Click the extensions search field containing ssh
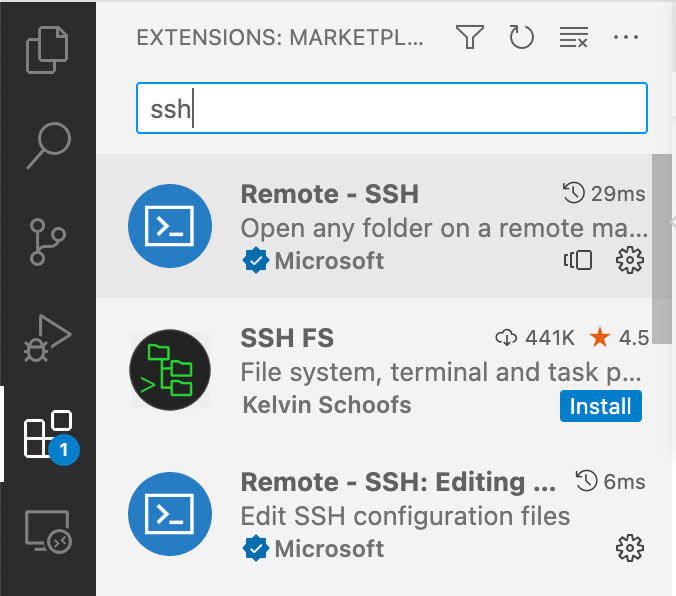The height and width of the screenshot is (596, 676). pyautogui.click(x=391, y=108)
